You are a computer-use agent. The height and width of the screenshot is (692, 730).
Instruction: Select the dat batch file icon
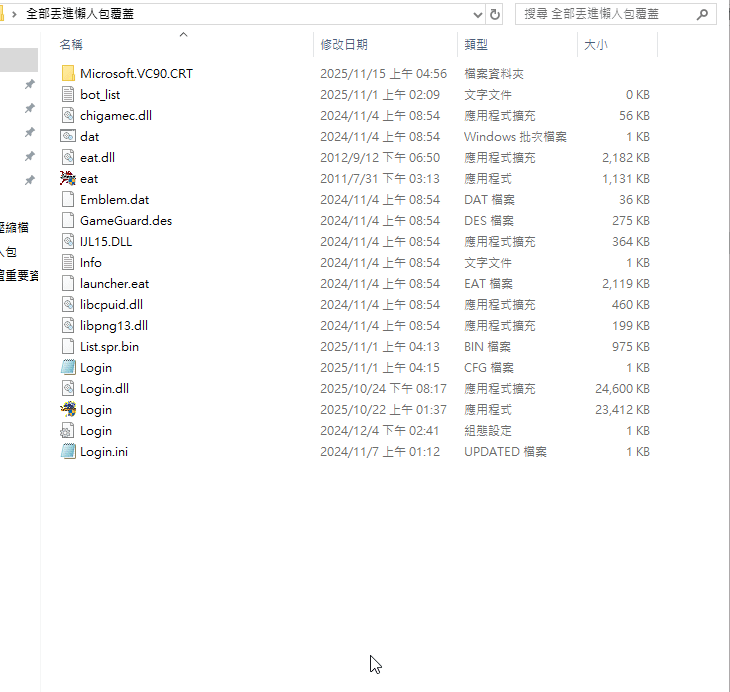[x=68, y=136]
